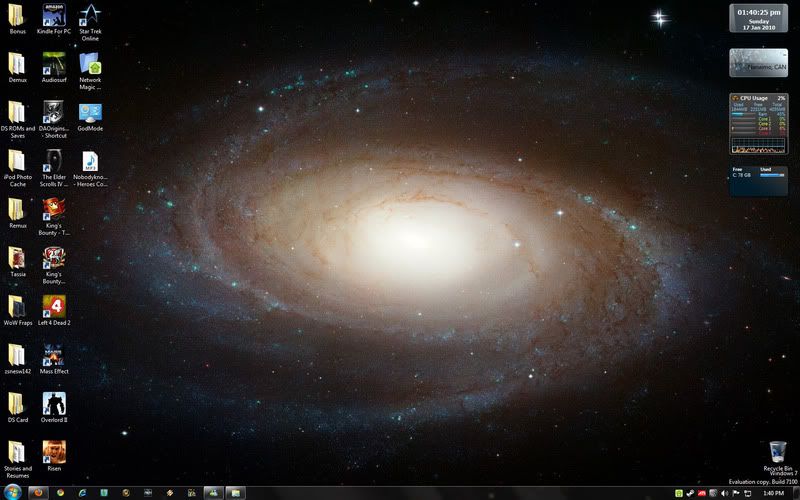Click the weather gadget for Nanaimo
The width and height of the screenshot is (800, 500).
759,63
